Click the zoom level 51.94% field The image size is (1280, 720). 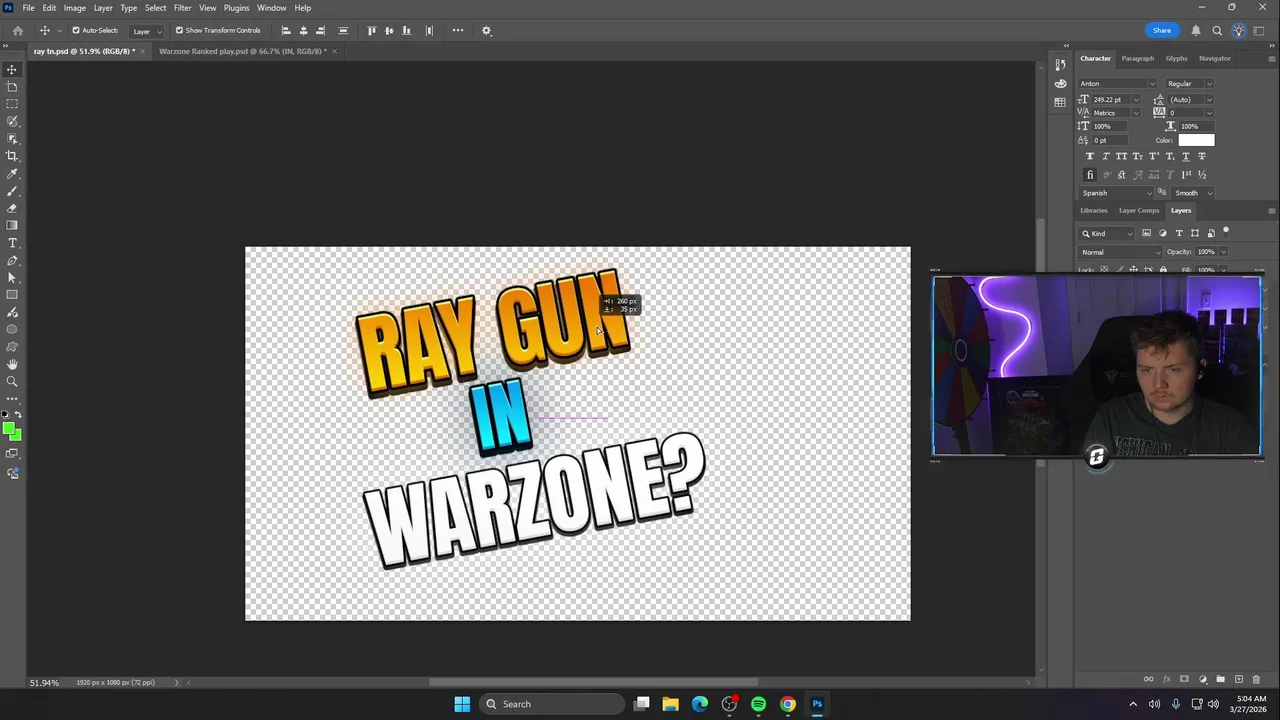[44, 683]
